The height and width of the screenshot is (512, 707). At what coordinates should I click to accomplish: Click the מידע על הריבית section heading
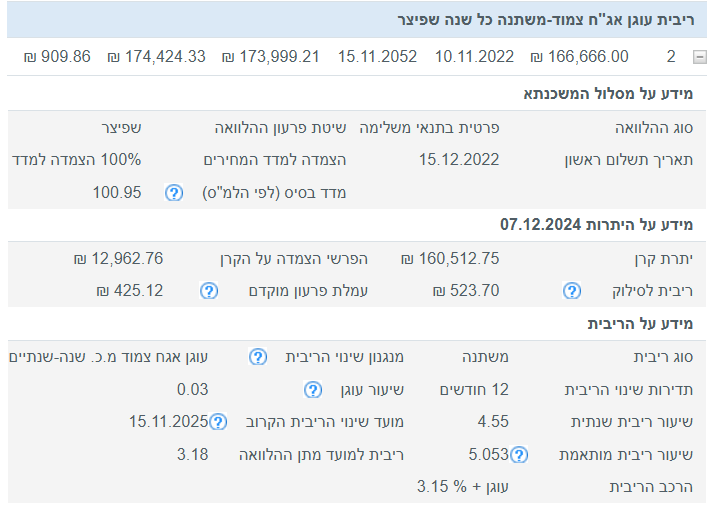click(x=646, y=323)
